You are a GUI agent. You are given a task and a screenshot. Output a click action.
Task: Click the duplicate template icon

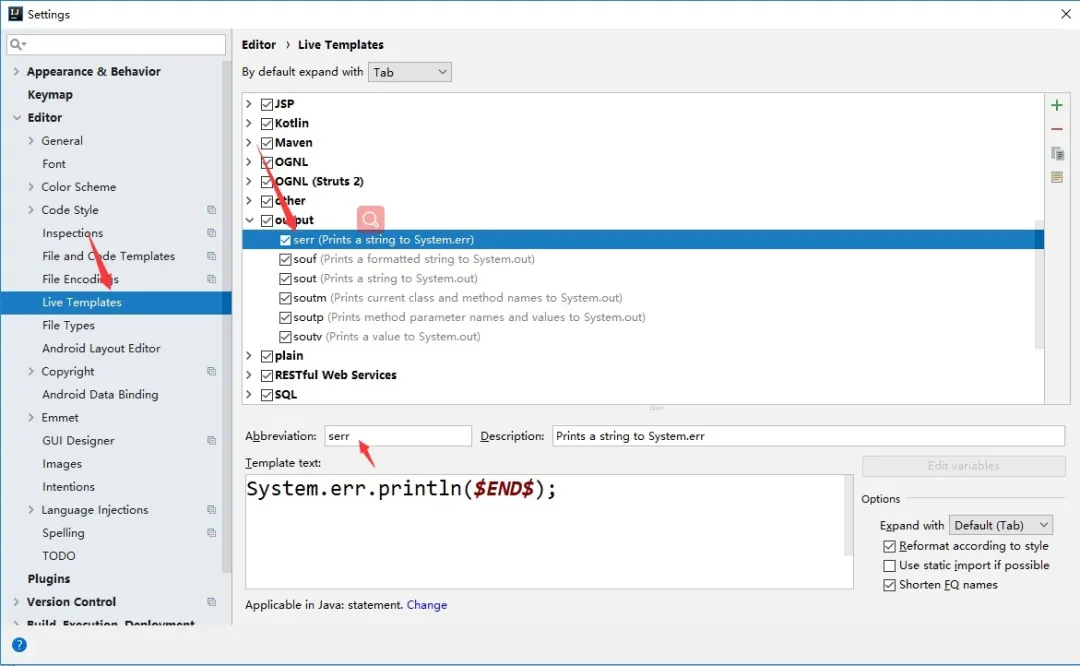point(1057,154)
